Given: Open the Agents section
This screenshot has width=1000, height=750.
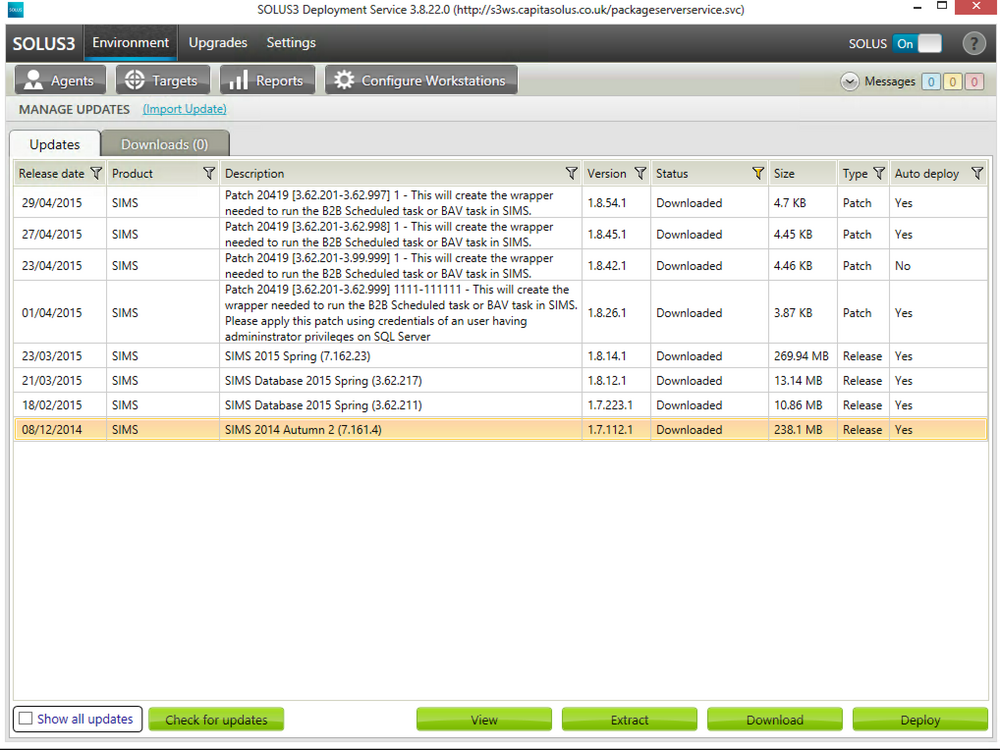Looking at the screenshot, I should [x=61, y=80].
